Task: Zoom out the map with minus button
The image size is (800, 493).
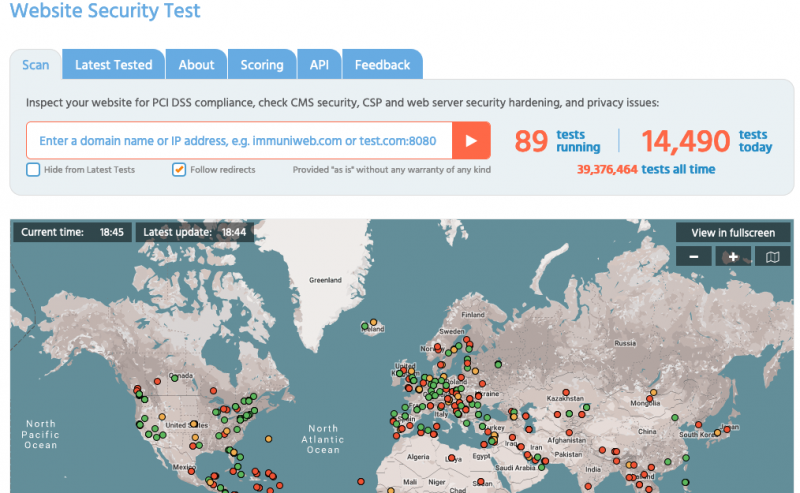Action: pos(694,257)
